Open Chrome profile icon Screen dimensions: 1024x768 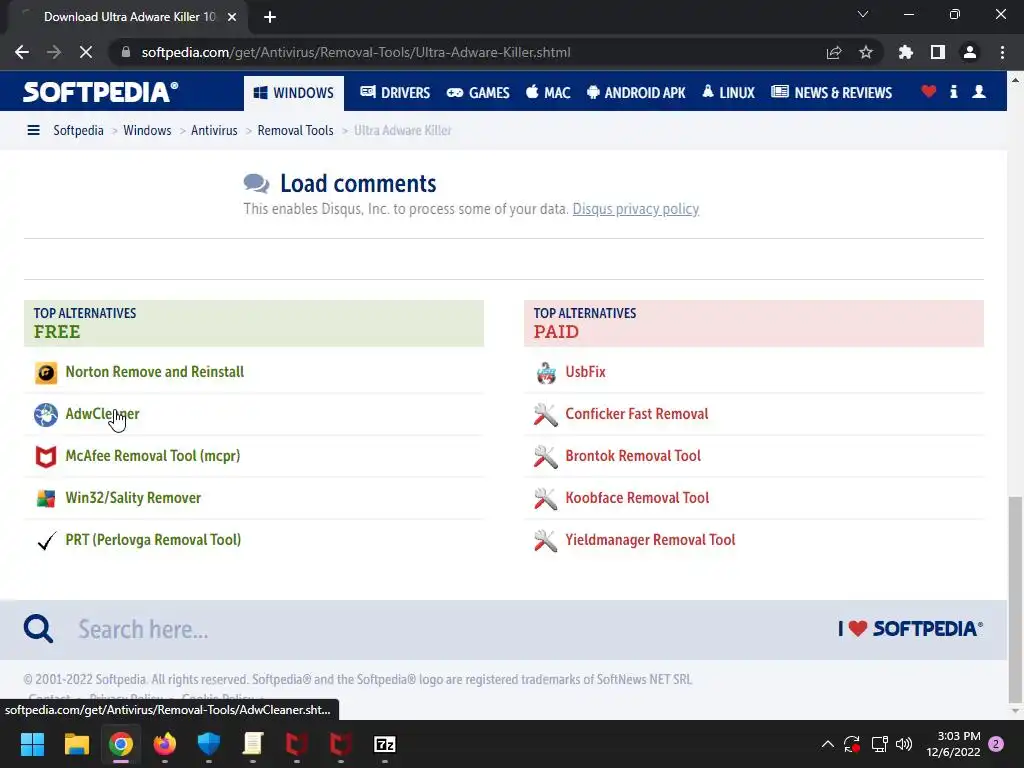click(970, 52)
